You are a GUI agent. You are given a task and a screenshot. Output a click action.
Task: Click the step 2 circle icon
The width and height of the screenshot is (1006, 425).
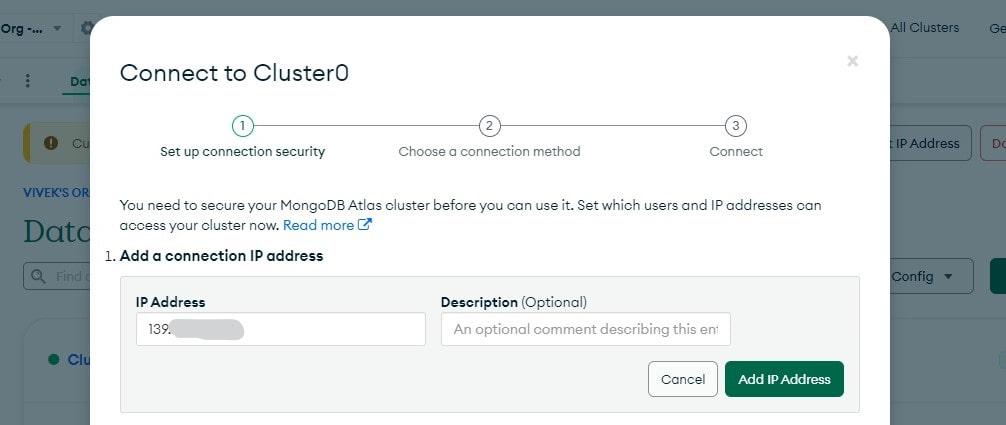tap(489, 126)
